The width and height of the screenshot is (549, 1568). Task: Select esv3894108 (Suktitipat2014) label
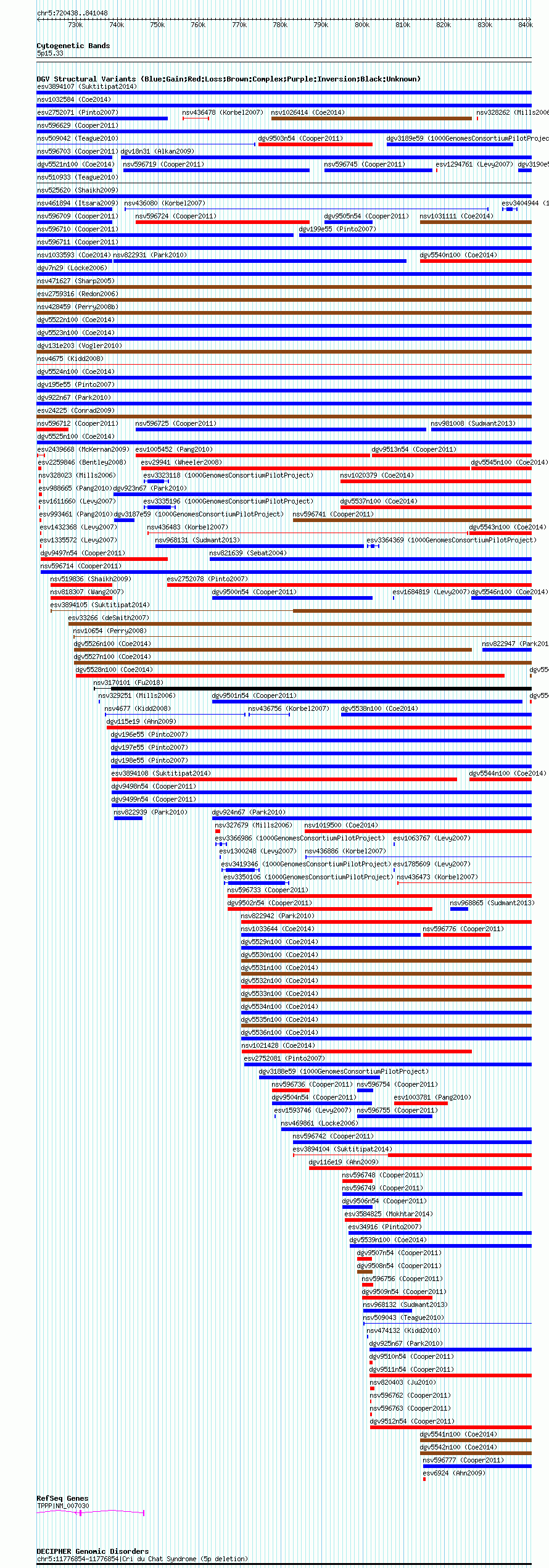pyautogui.click(x=161, y=773)
